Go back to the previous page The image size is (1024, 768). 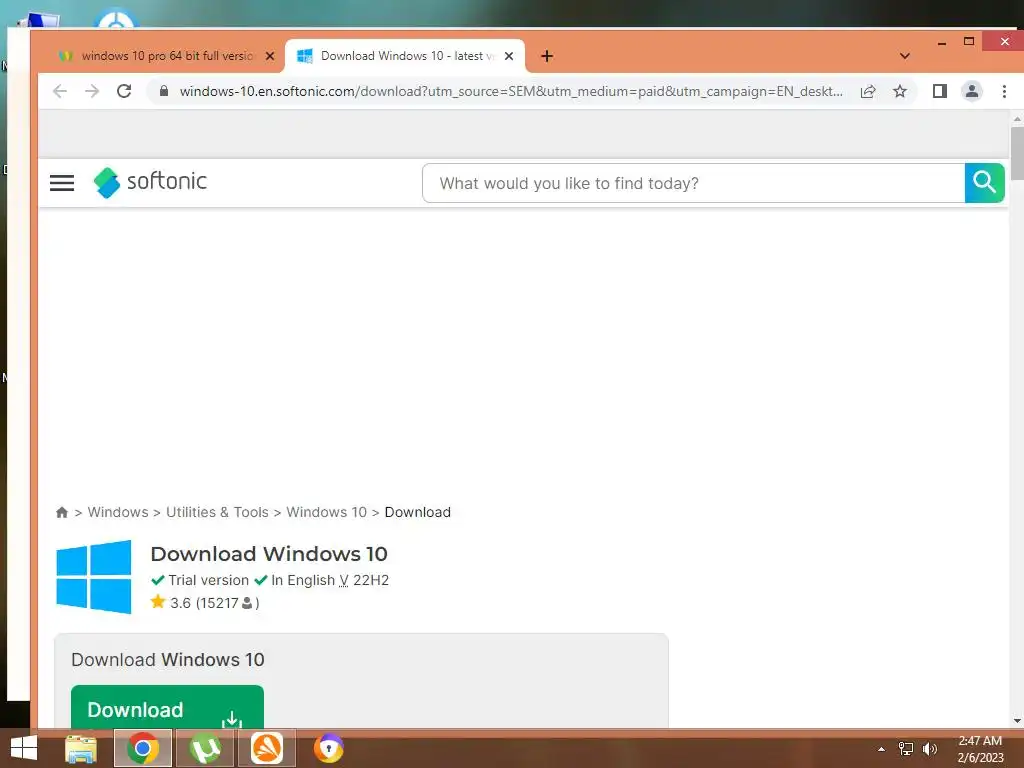coord(60,91)
